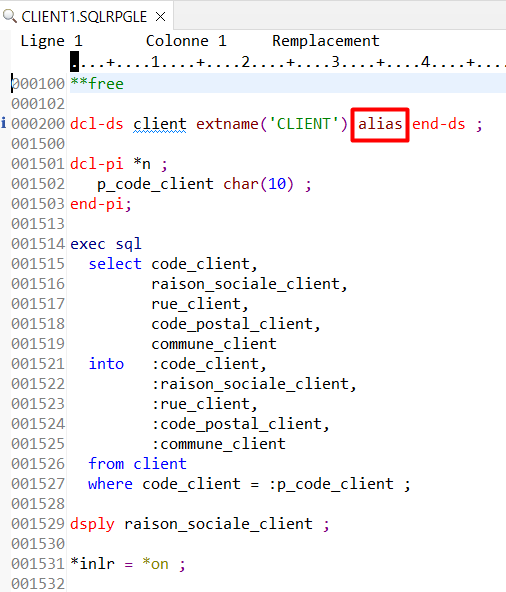Click the magnifier icon on the CLIENT1.SQLRPGLE tab
This screenshot has width=506, height=592.
click(9, 16)
